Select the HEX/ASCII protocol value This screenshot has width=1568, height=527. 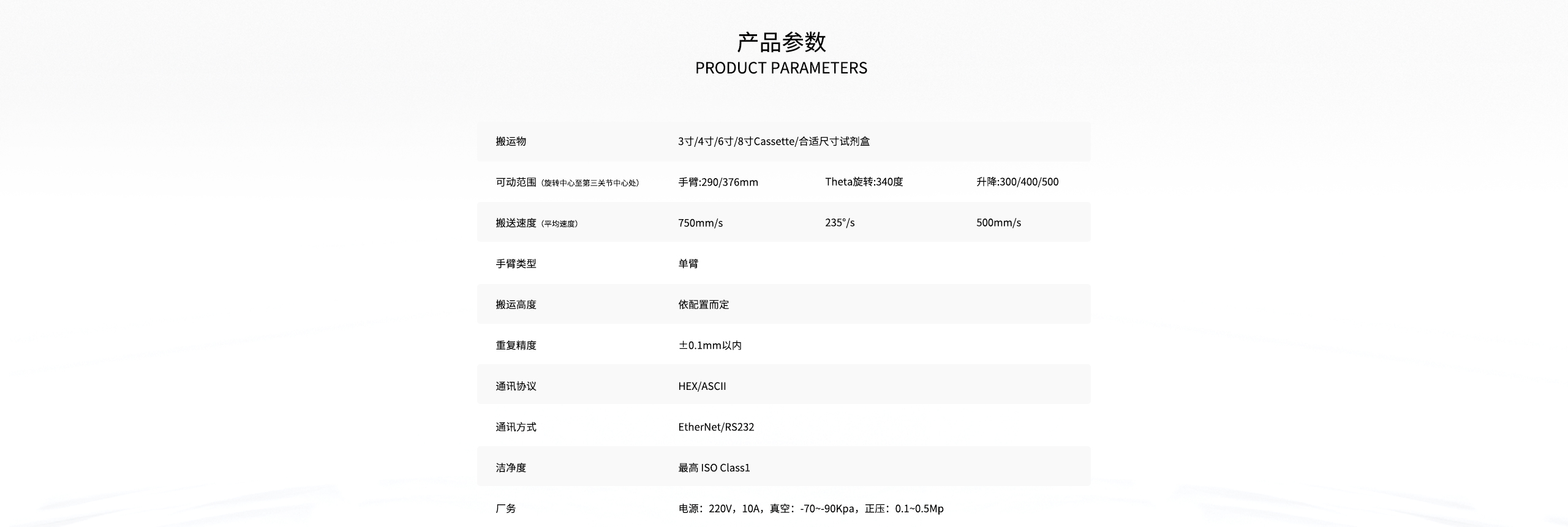tap(702, 386)
